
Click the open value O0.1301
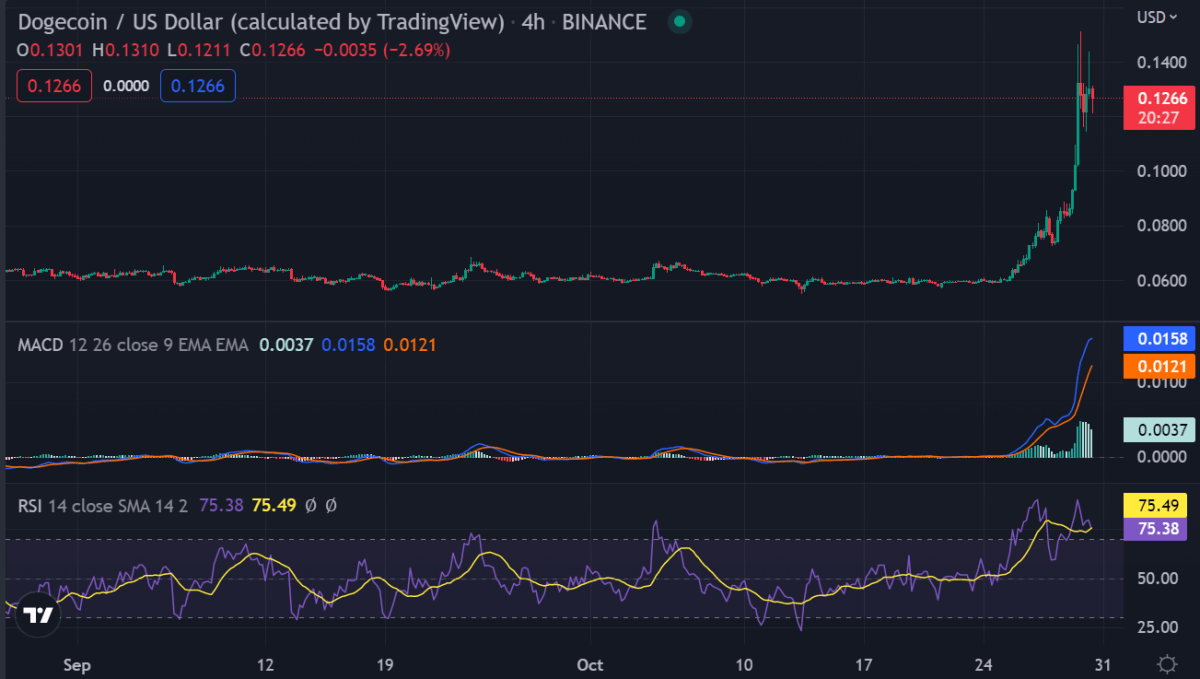[51, 49]
